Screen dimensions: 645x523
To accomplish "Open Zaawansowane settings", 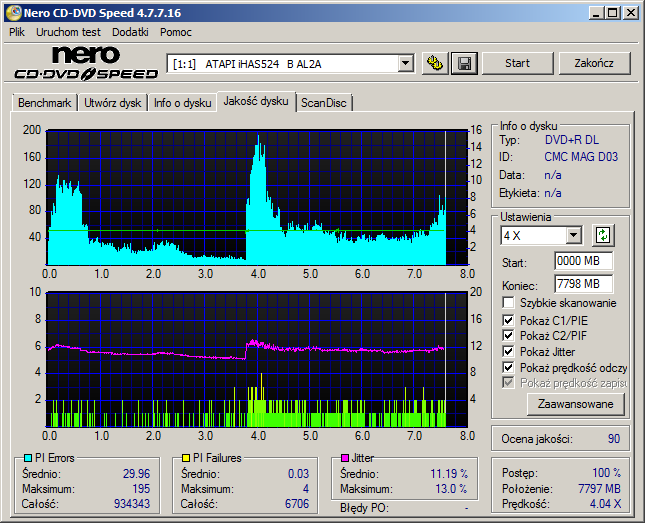I will tap(575, 404).
